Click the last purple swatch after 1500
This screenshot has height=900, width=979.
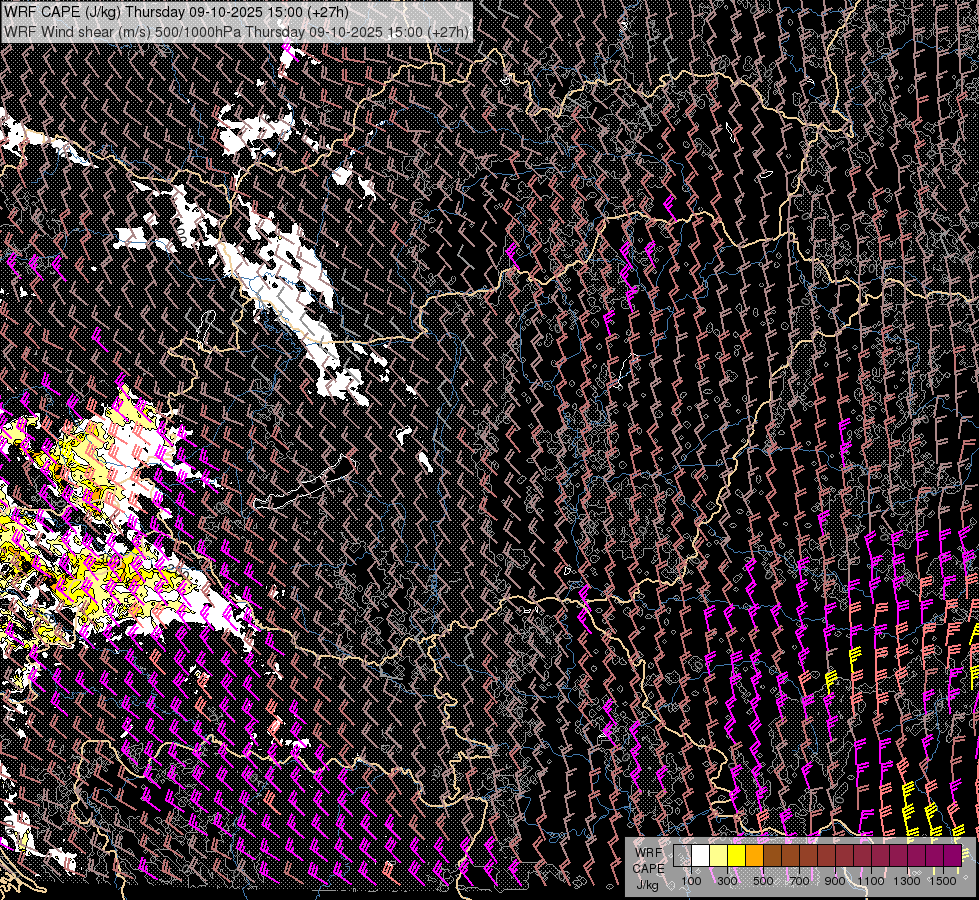coord(952,856)
